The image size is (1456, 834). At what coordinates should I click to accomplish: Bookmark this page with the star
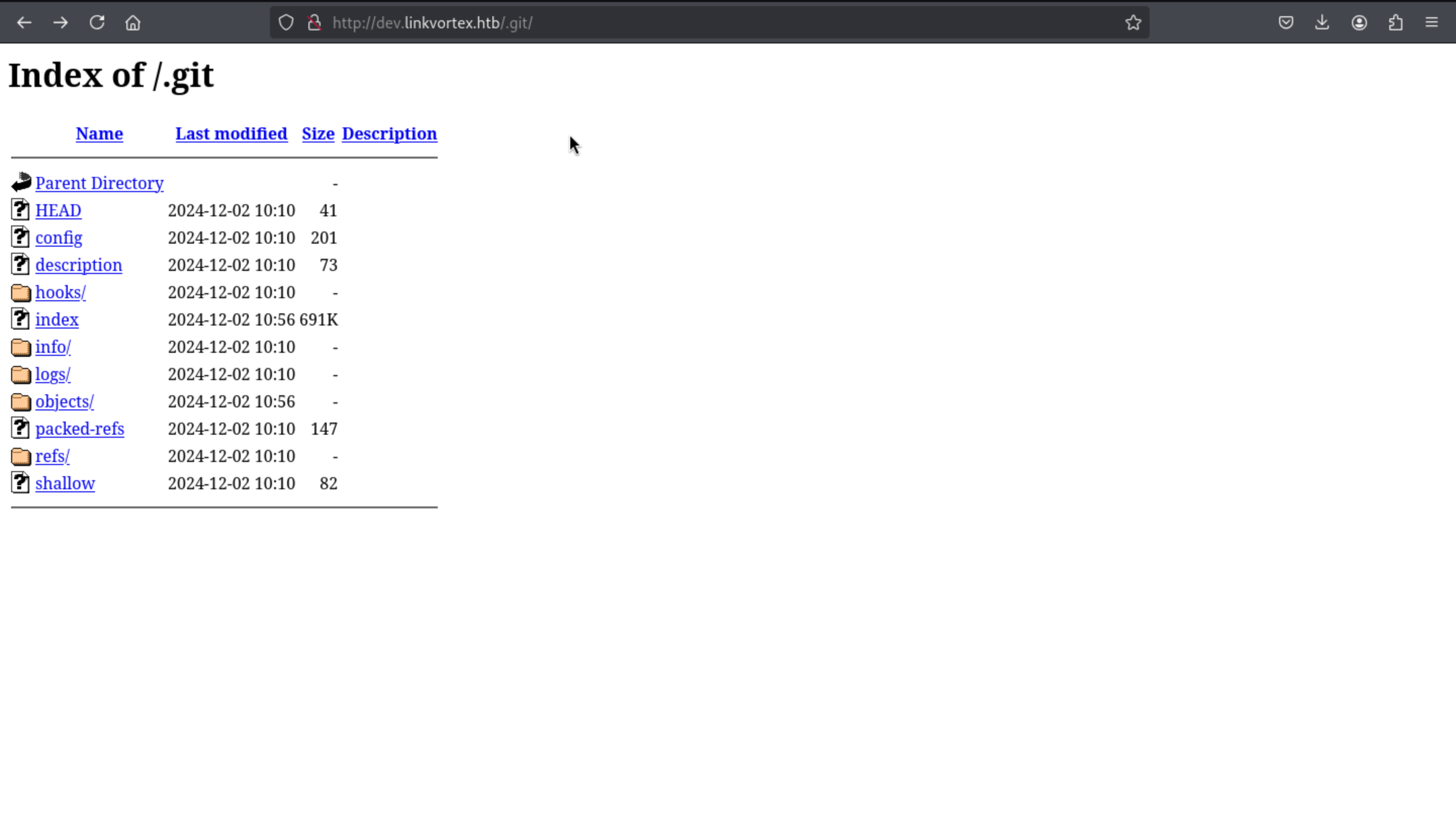click(x=1133, y=23)
